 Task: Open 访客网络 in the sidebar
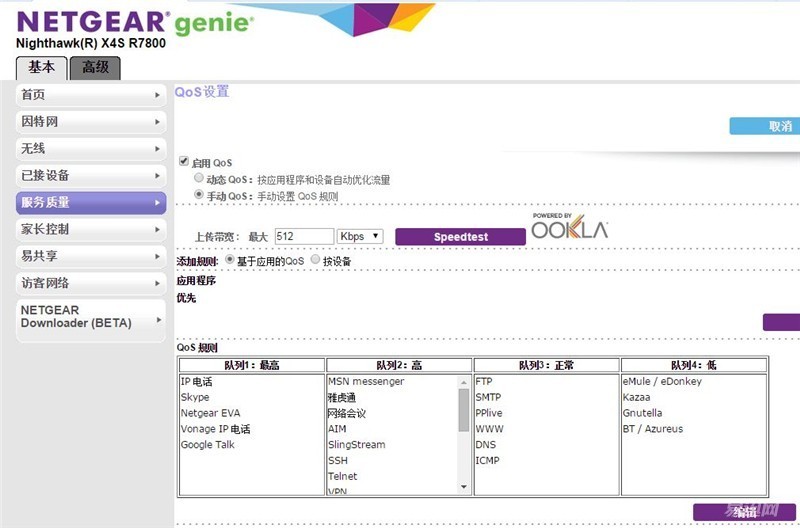pyautogui.click(x=91, y=284)
